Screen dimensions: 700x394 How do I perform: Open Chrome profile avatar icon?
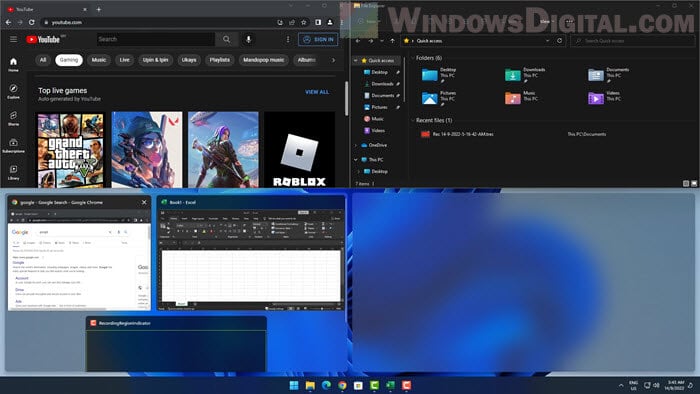[330, 22]
